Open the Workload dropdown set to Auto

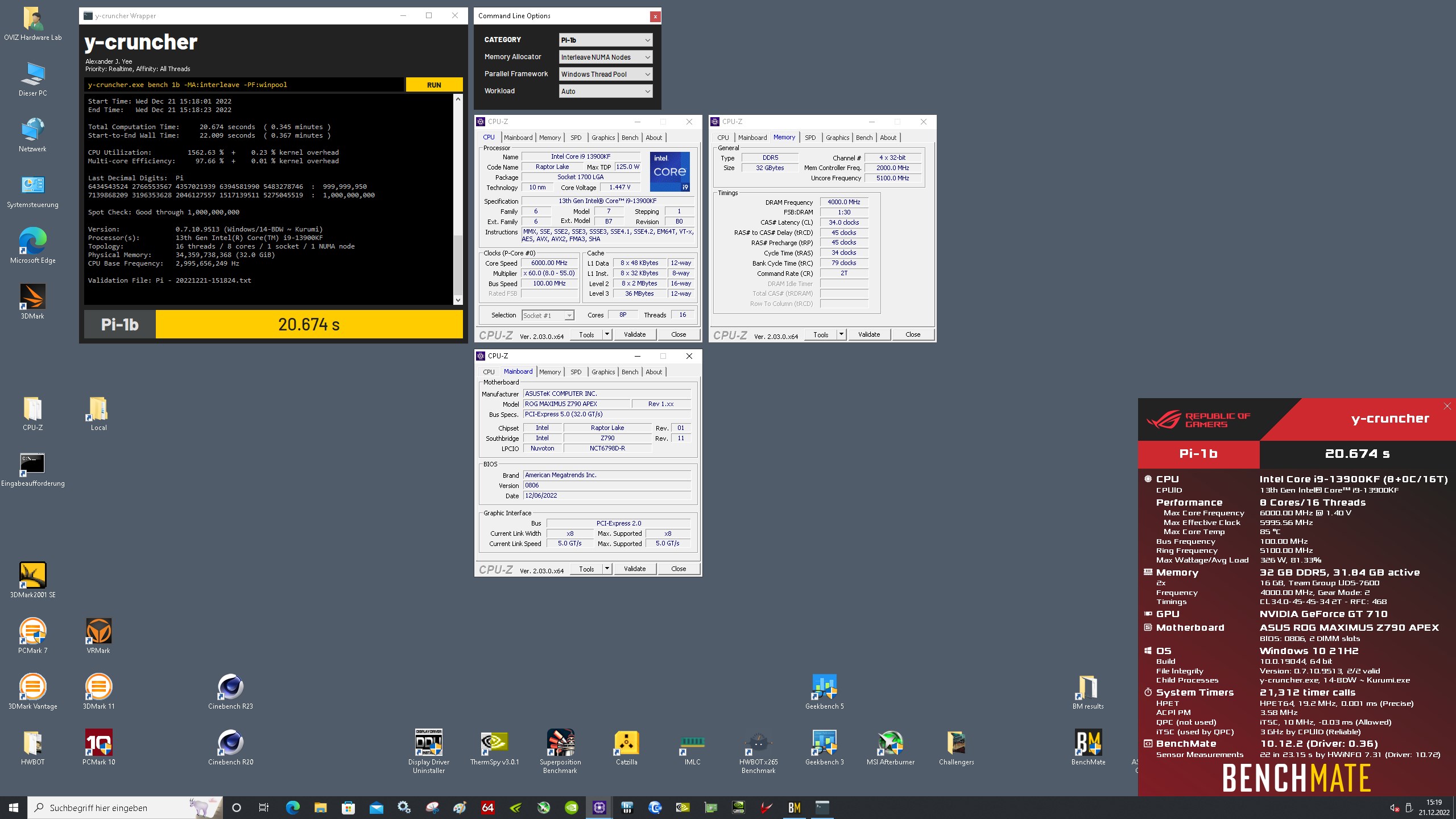point(605,91)
